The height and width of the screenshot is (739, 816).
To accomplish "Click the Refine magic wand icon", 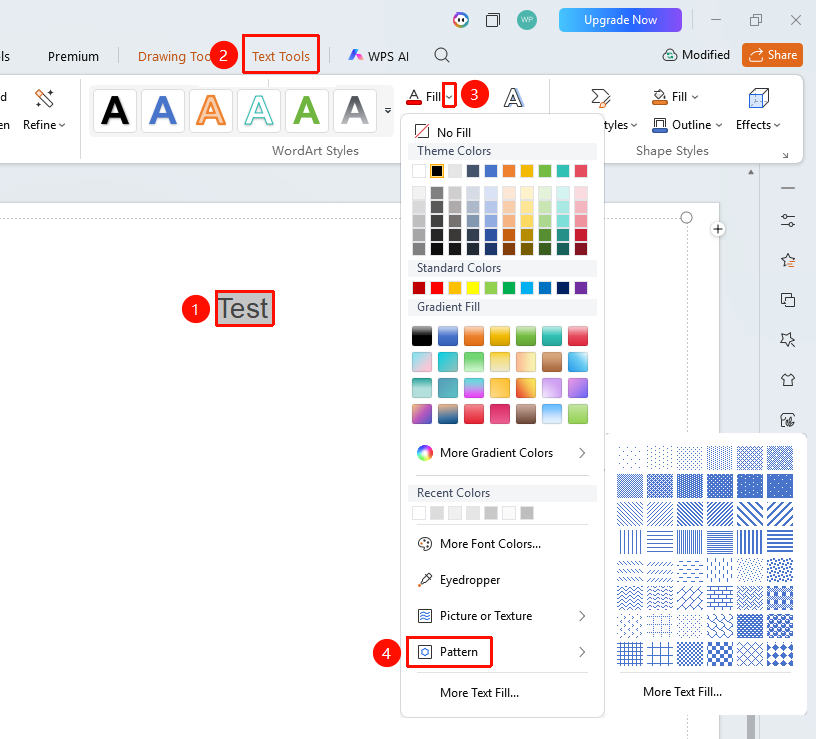I will [x=44, y=98].
